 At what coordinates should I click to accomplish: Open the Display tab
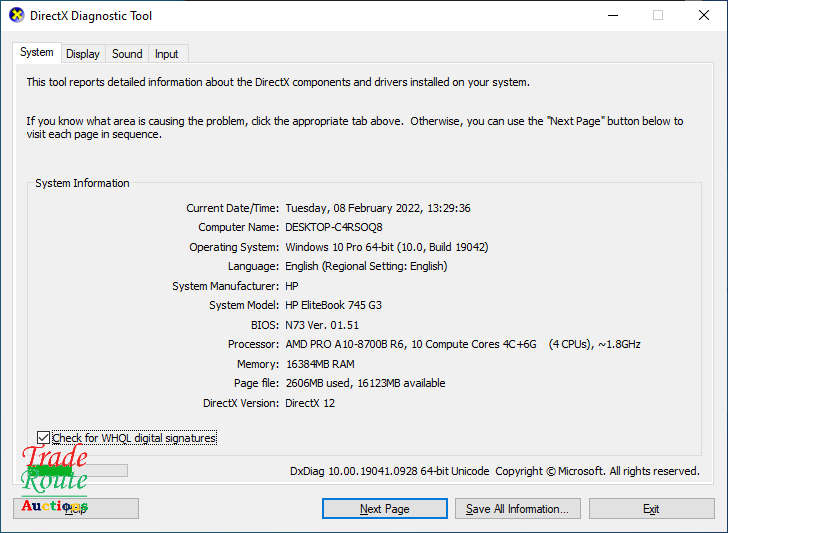(x=83, y=54)
